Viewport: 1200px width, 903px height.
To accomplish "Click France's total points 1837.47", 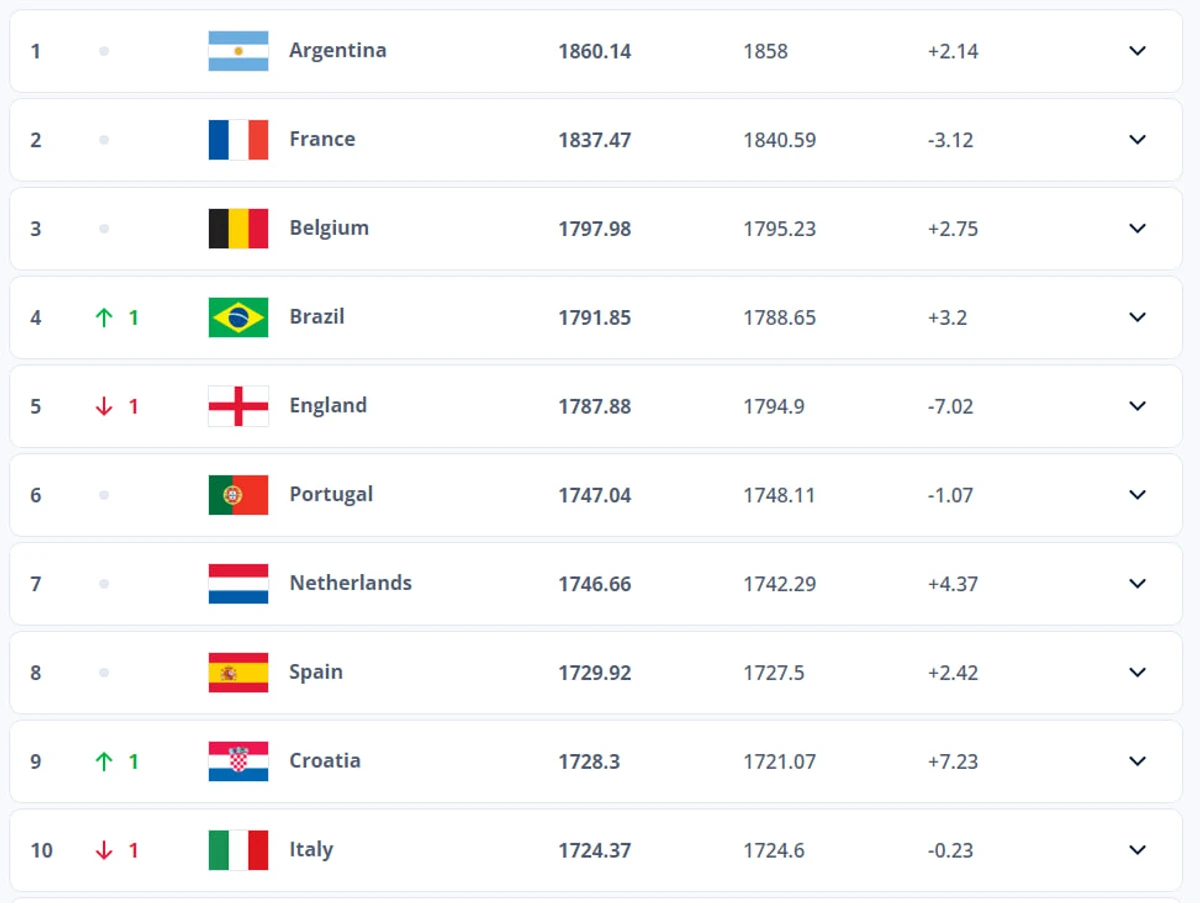I will click(x=594, y=140).
